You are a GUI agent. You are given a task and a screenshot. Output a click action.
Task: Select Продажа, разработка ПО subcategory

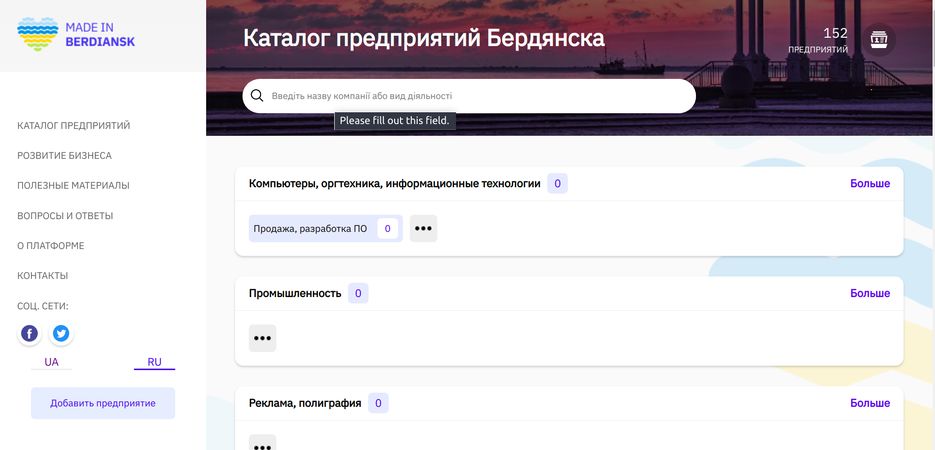(310, 228)
